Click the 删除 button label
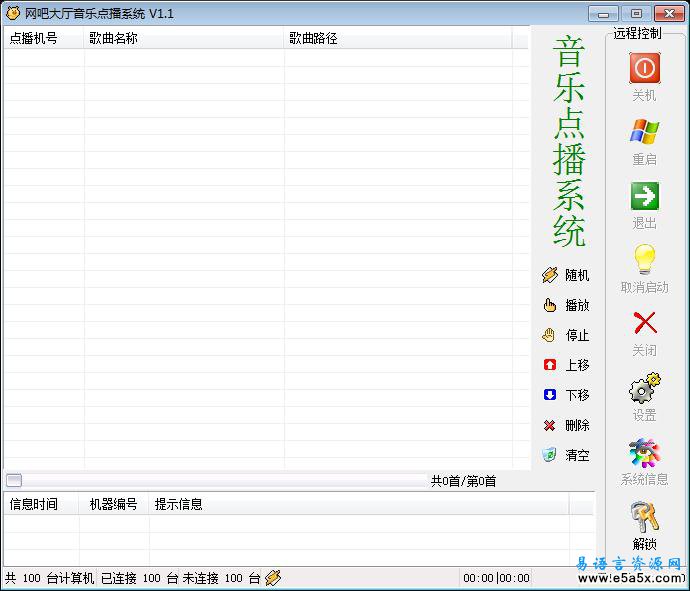690x591 pixels. pos(577,425)
